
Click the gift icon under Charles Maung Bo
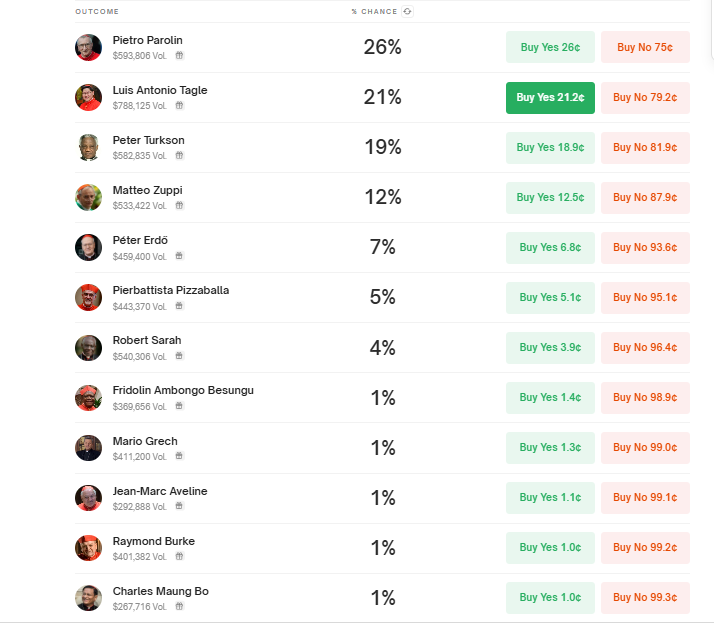click(179, 606)
